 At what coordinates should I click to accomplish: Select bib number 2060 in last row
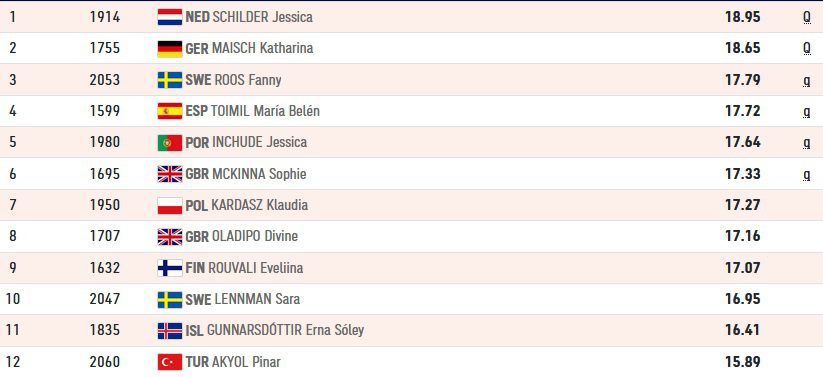(x=104, y=362)
